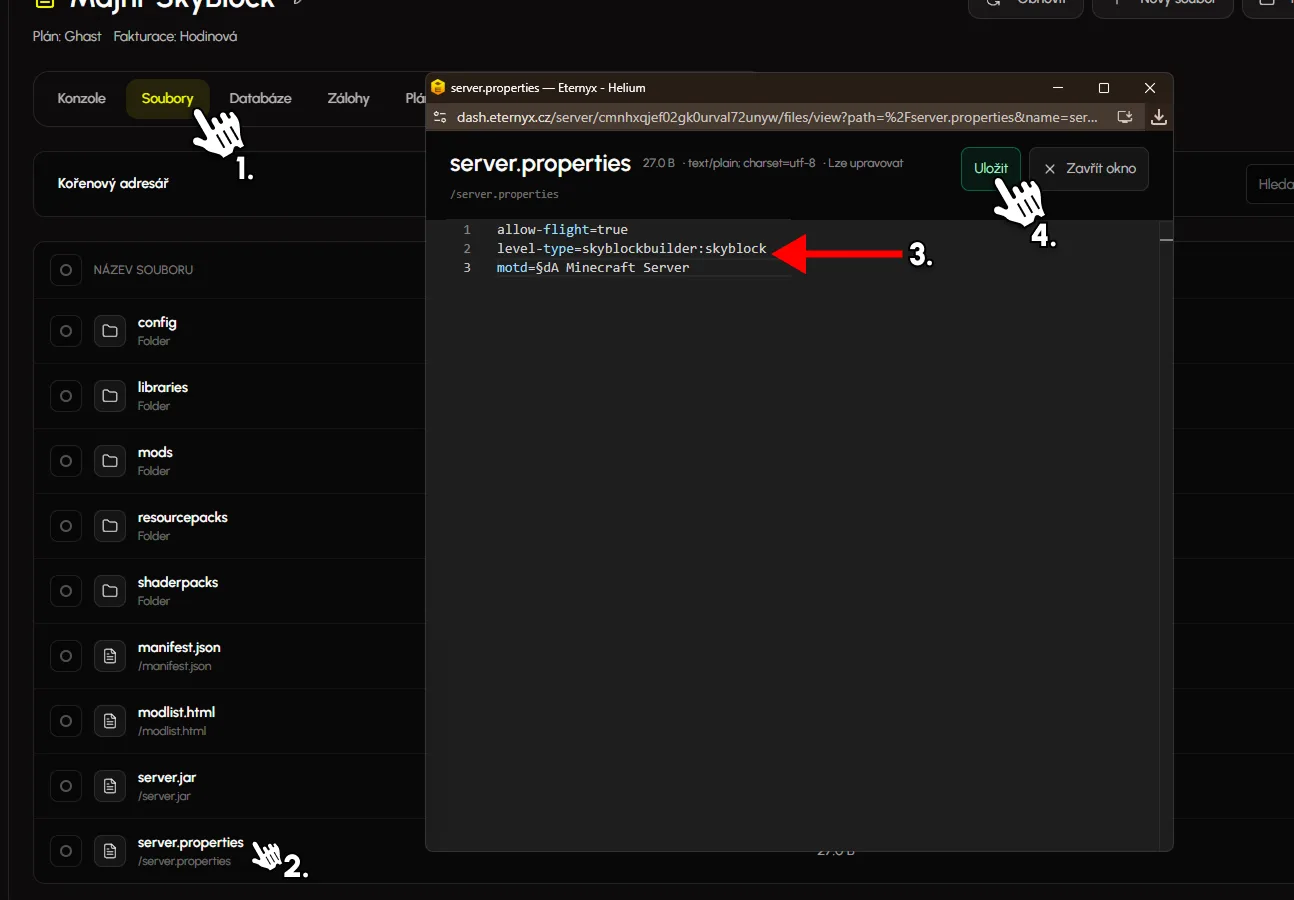Click the manifest.json file icon
The image size is (1294, 900).
click(110, 656)
